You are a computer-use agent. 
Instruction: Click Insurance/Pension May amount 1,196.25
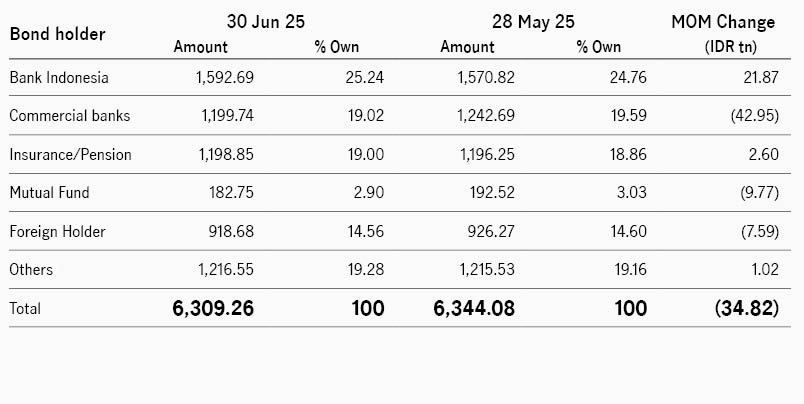tap(487, 154)
